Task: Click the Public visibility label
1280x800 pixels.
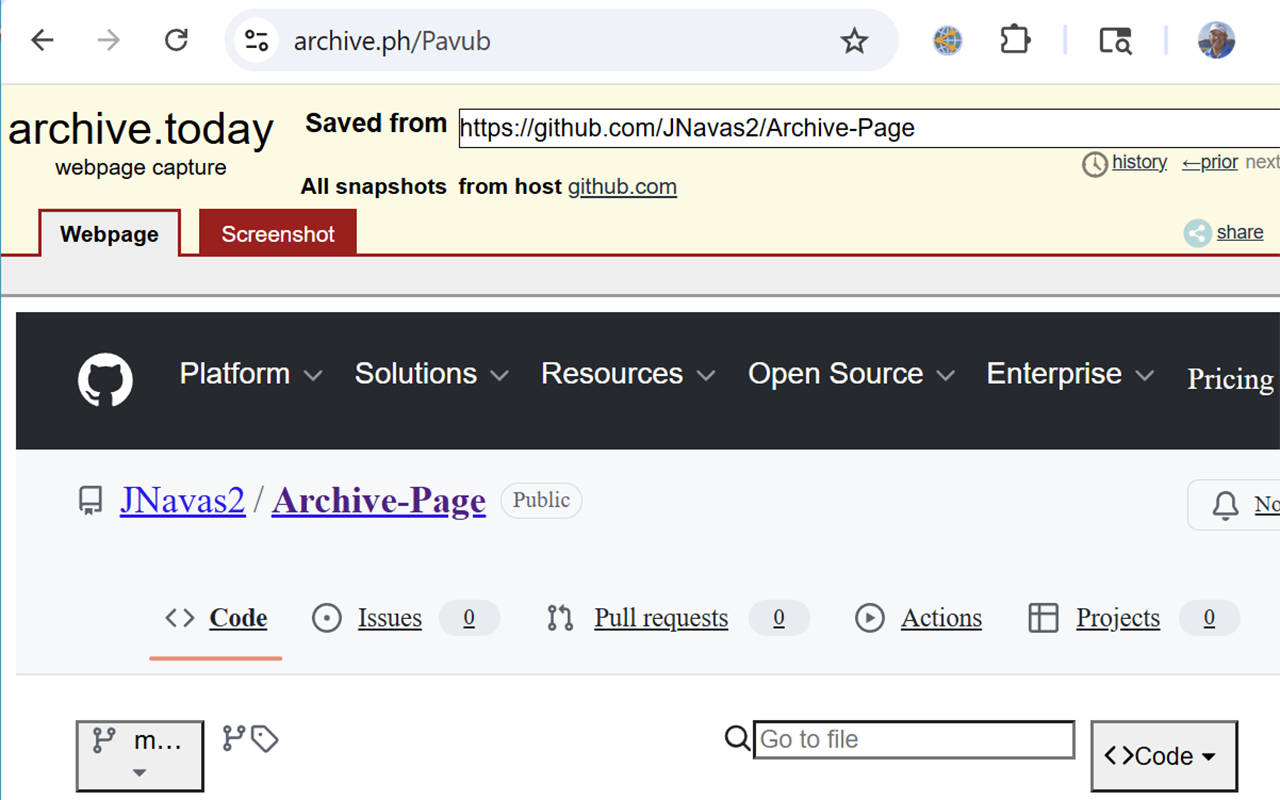Action: (541, 500)
